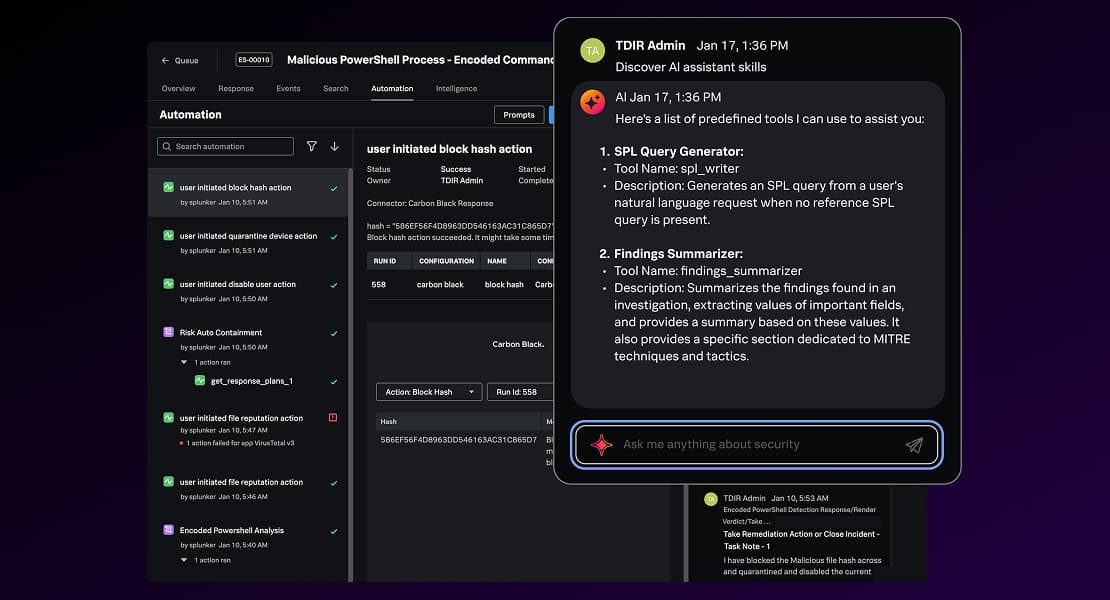This screenshot has height=600, width=1110.
Task: Open the Action: Block Hash dropdown
Action: point(429,392)
